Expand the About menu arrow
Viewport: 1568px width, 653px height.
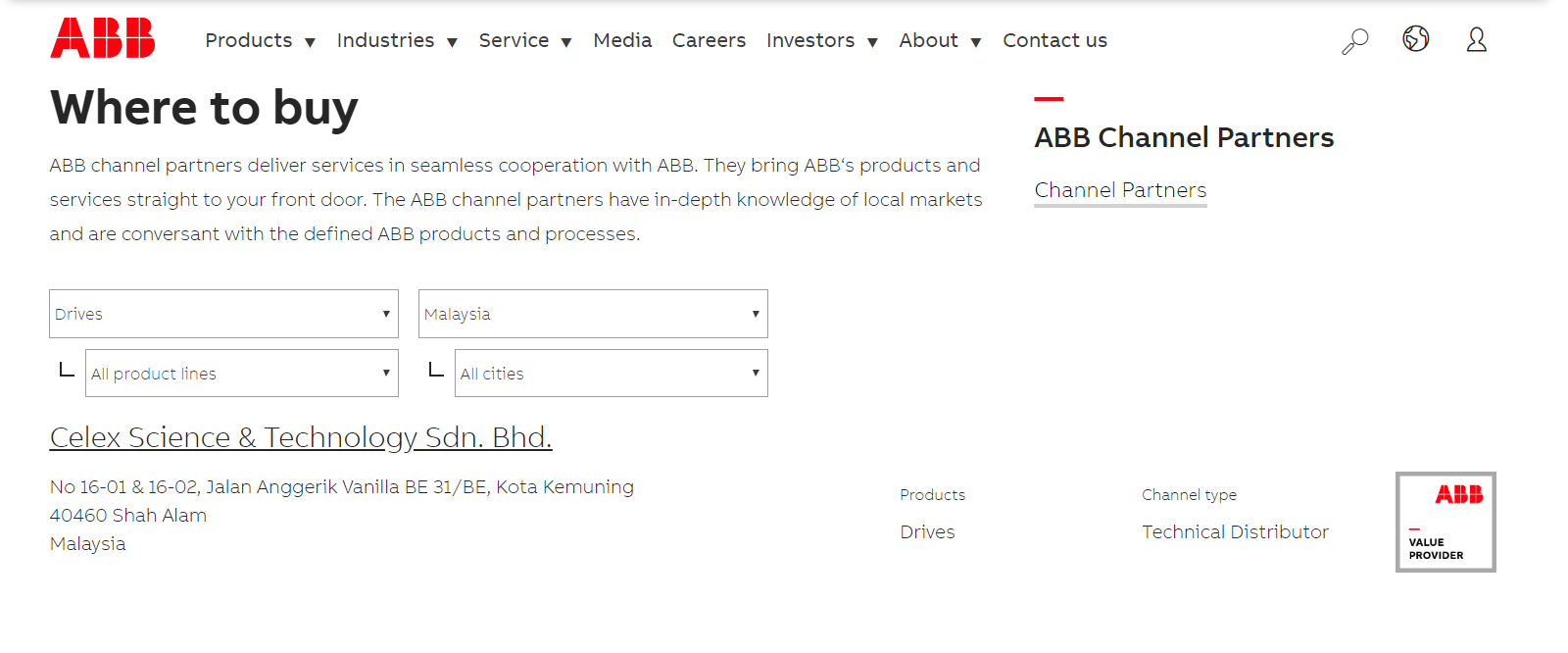tap(976, 42)
